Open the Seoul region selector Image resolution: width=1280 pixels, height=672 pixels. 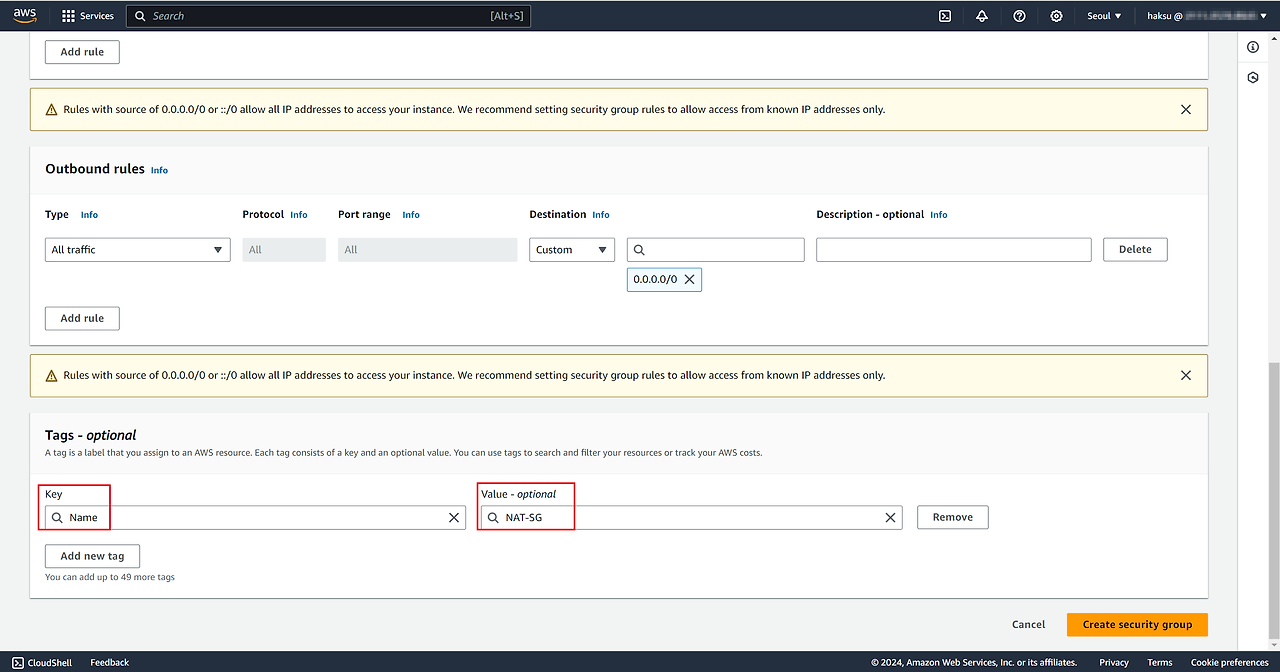click(x=1104, y=16)
